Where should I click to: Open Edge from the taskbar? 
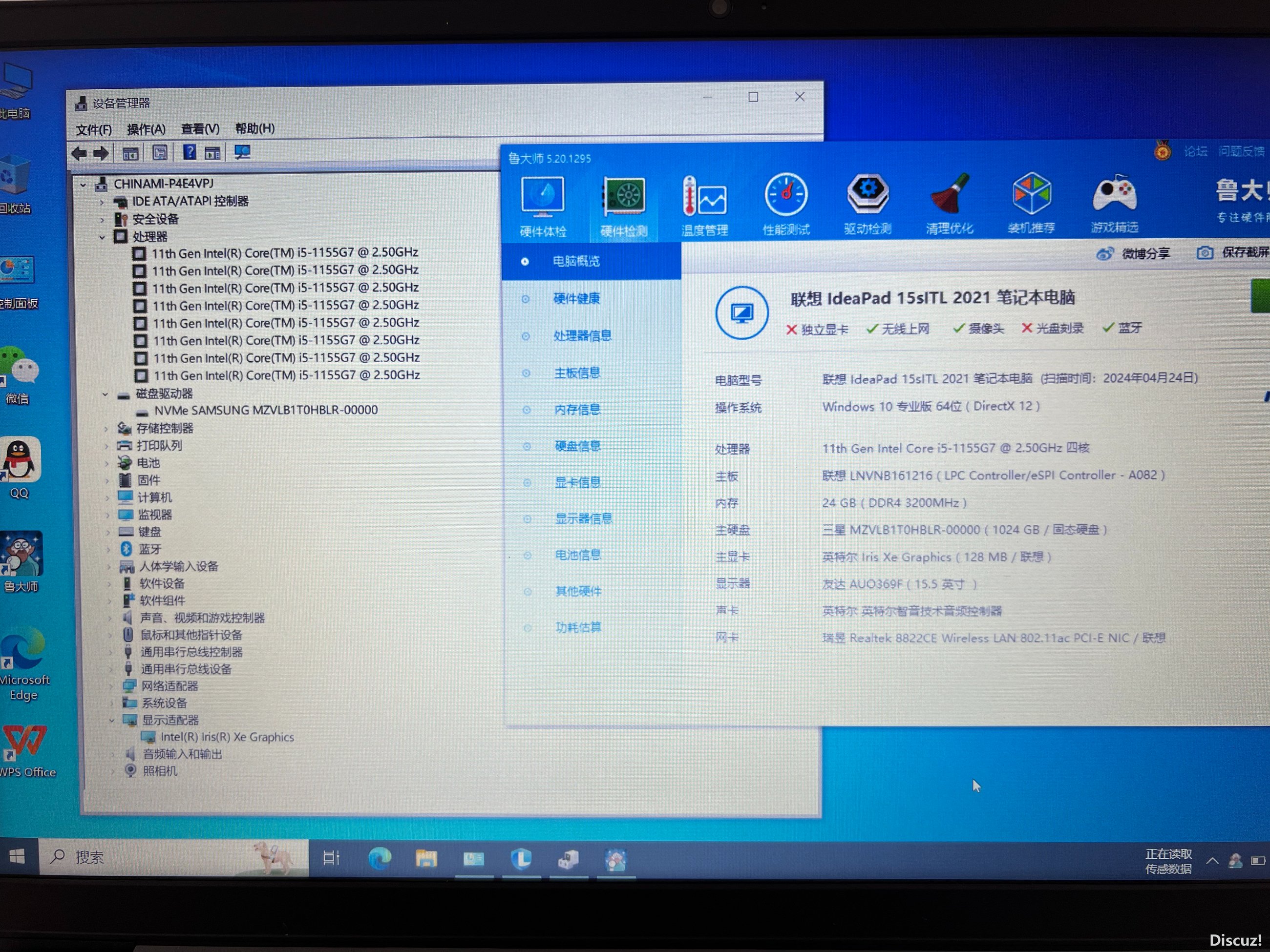pos(379,858)
